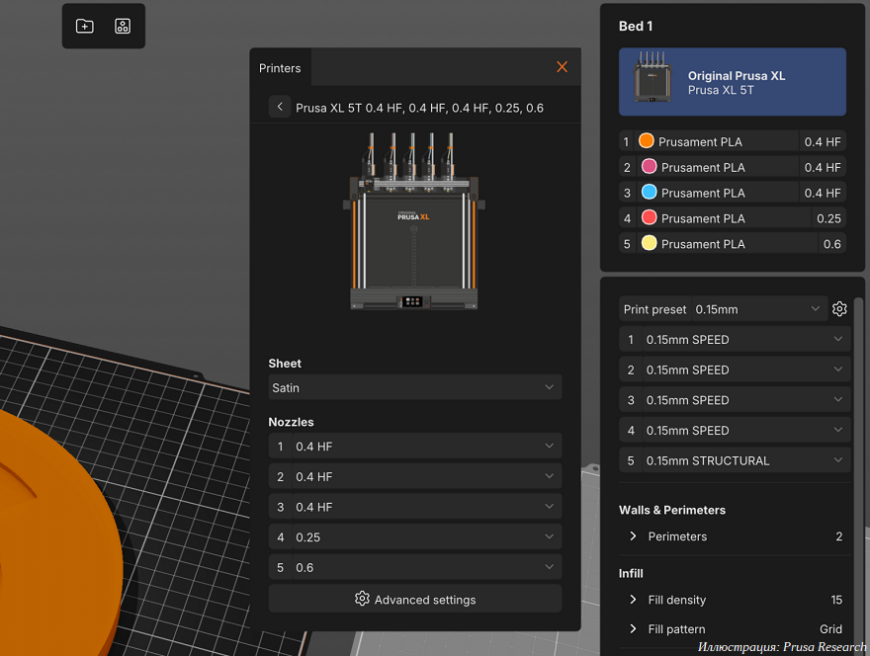This screenshot has height=656, width=870.
Task: Click the yellow color swatch of filament 5
Action: coord(649,243)
